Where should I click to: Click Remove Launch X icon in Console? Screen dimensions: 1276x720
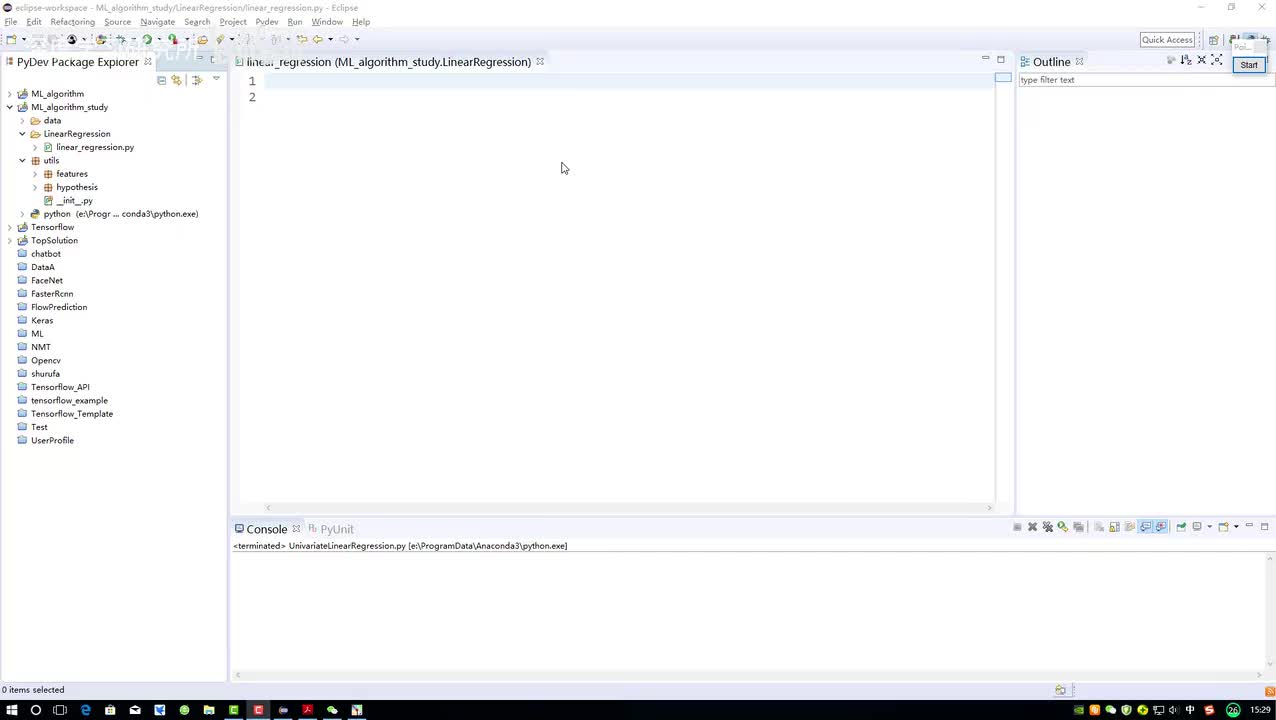[1032, 527]
